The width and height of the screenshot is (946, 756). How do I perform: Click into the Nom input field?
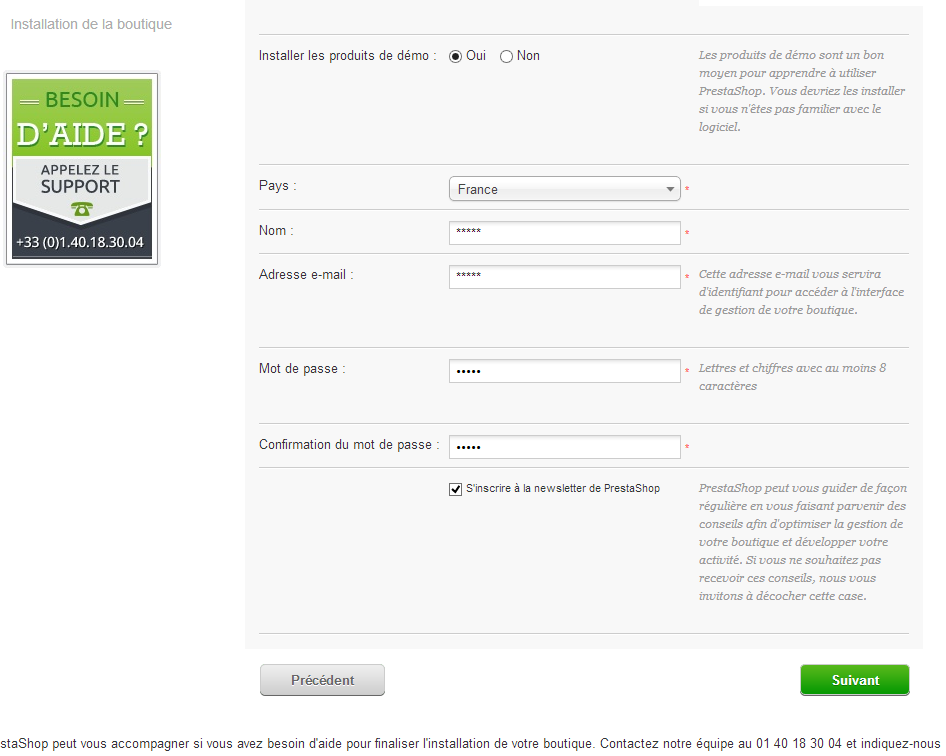pos(565,233)
